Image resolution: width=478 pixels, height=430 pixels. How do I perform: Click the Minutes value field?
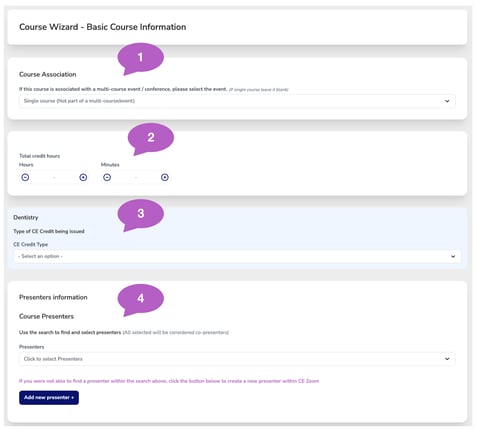pos(136,177)
